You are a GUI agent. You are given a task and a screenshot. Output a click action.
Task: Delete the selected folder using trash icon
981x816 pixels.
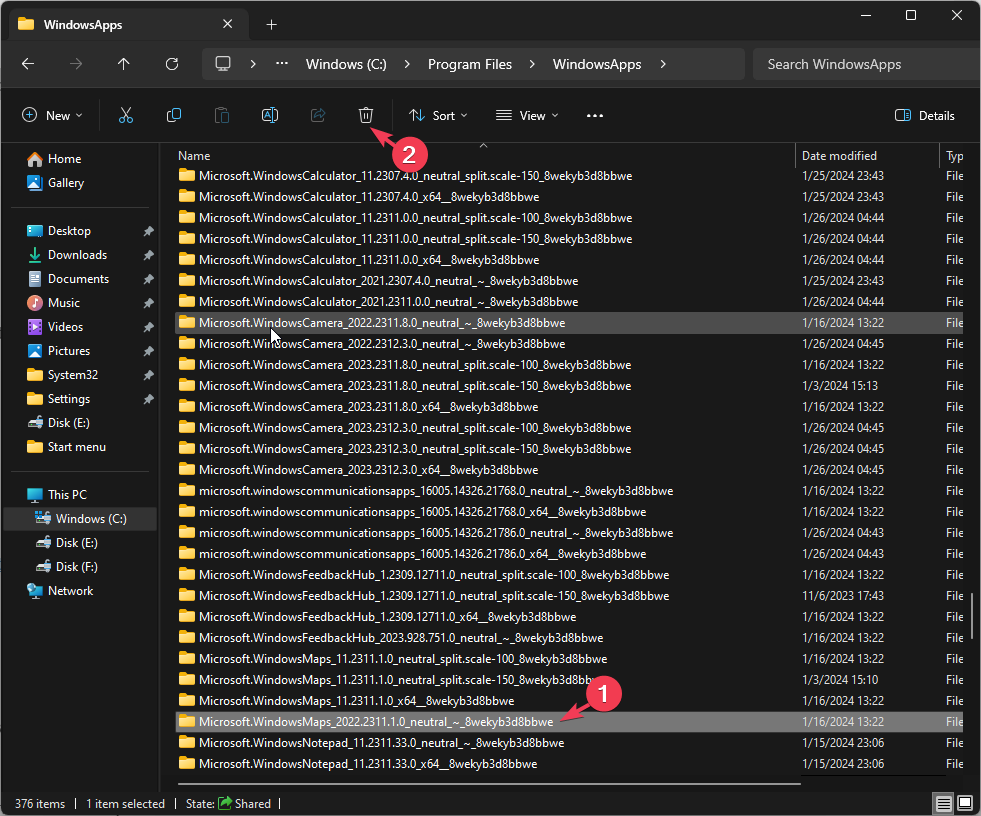point(365,115)
